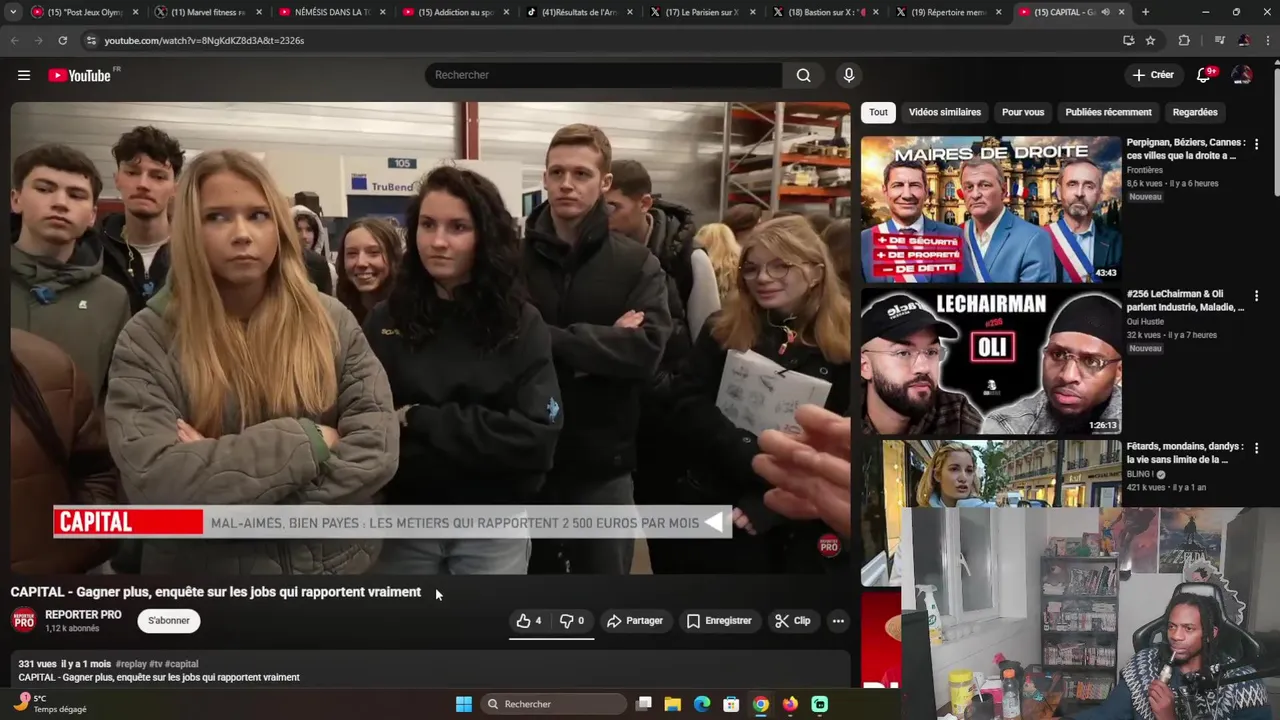1280x720 pixels.
Task: Switch to Post Jeux Olym browser tab
Action: 84,12
